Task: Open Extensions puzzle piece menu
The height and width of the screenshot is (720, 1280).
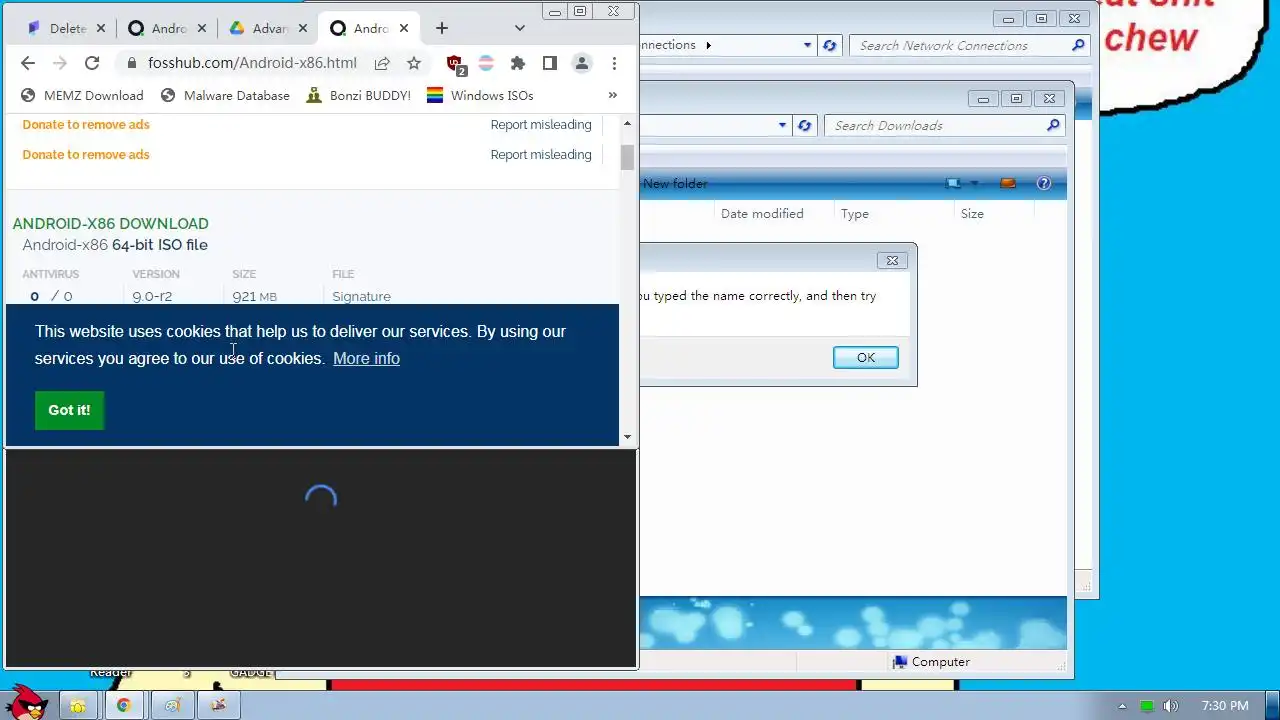Action: pyautogui.click(x=518, y=63)
